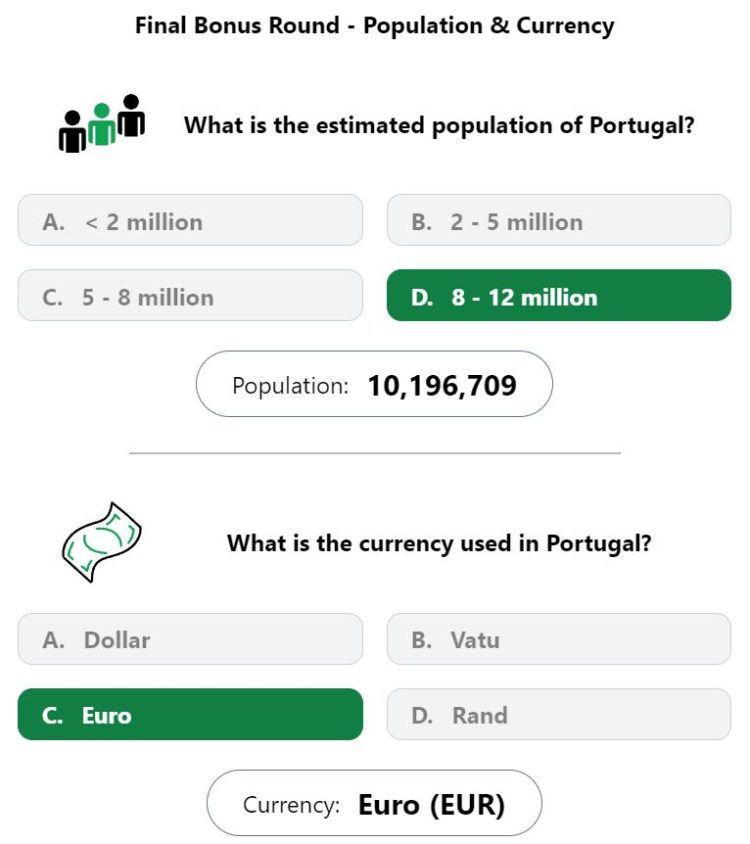
Task: Select answer A, less than 2 million
Action: pos(190,220)
